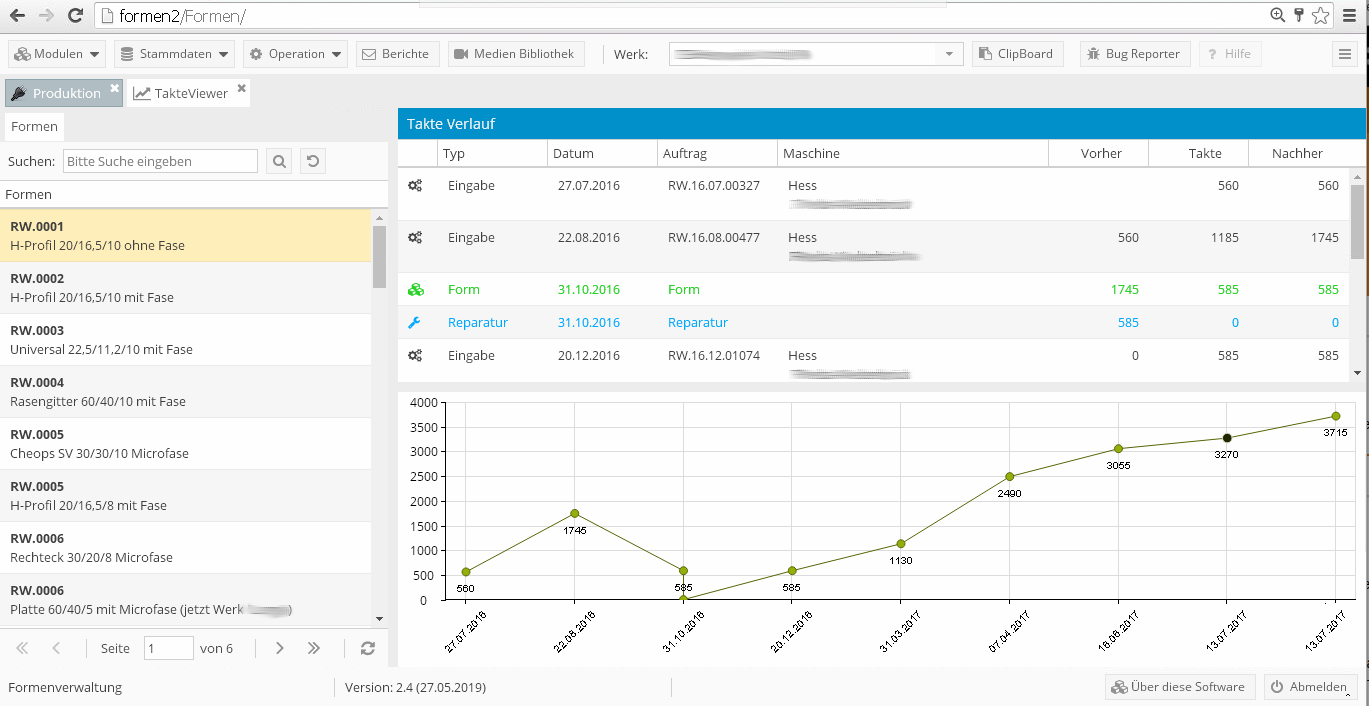Log out with the Abmelden button
The image size is (1369, 706).
pos(1310,687)
